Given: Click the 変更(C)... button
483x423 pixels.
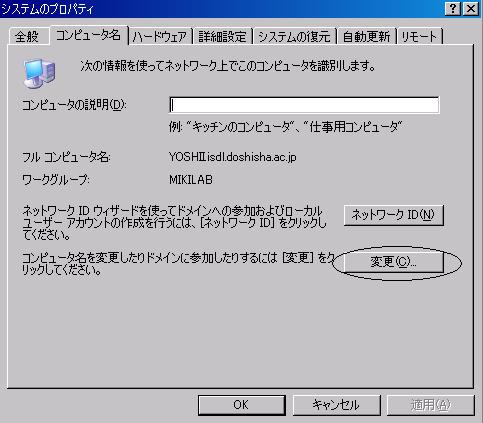Looking at the screenshot, I should click(394, 262).
